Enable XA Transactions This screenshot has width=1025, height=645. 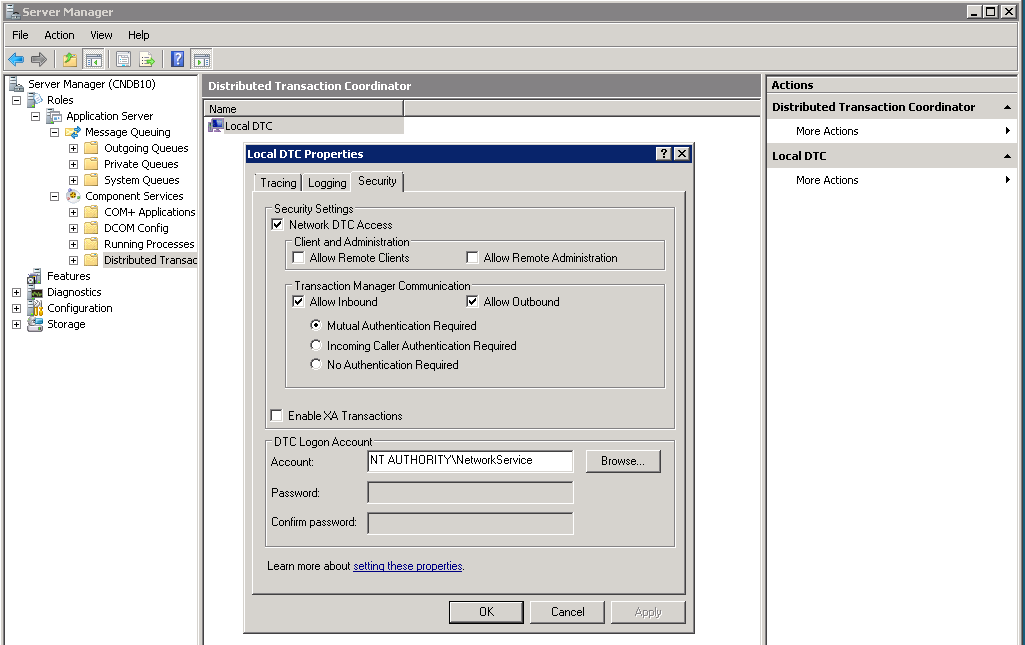click(x=277, y=415)
